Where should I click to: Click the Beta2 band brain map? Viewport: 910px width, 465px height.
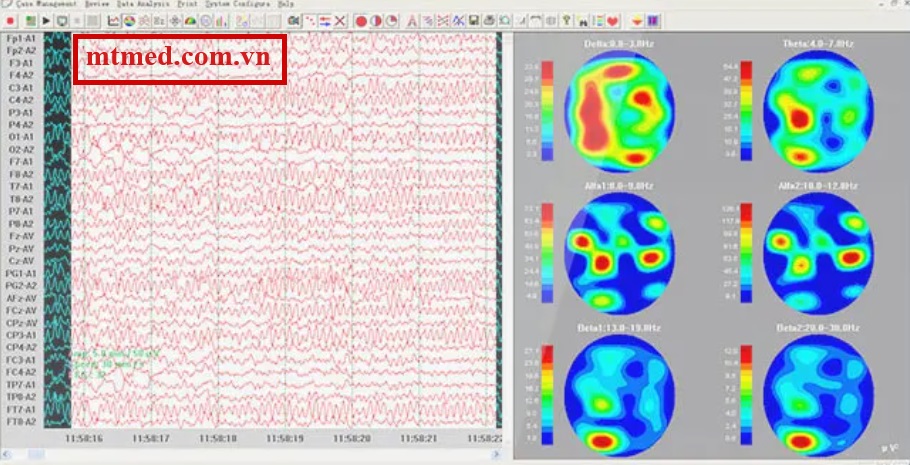818,395
